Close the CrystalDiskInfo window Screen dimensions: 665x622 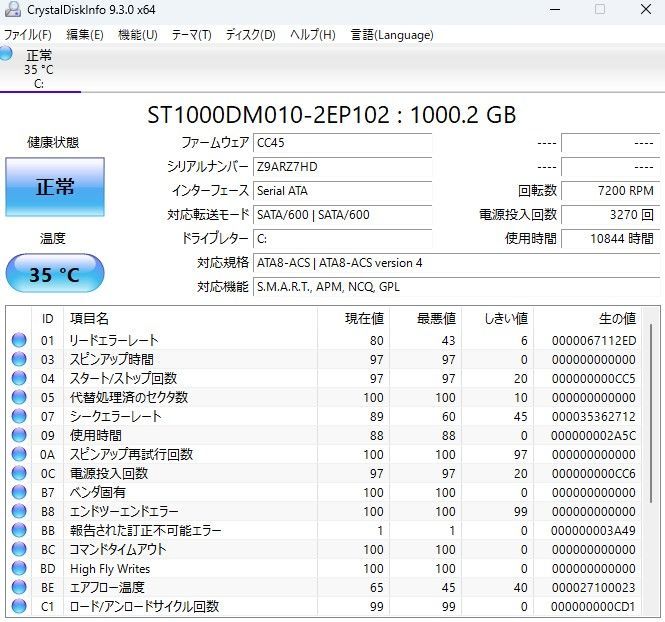(646, 9)
